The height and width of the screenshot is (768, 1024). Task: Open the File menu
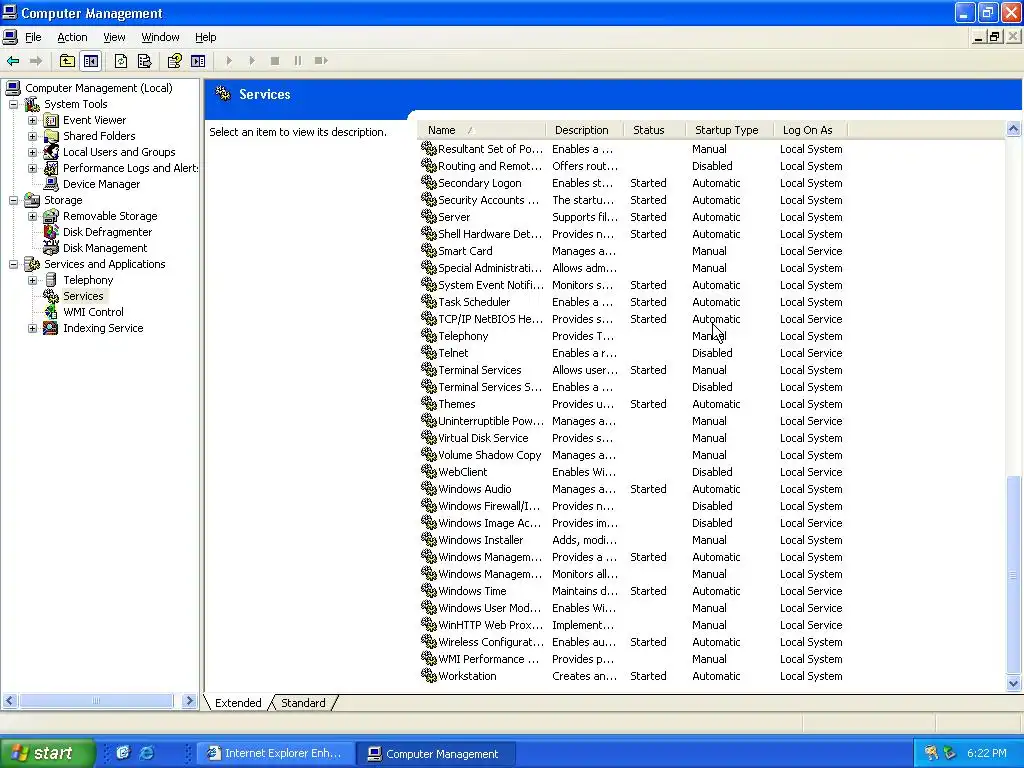33,37
